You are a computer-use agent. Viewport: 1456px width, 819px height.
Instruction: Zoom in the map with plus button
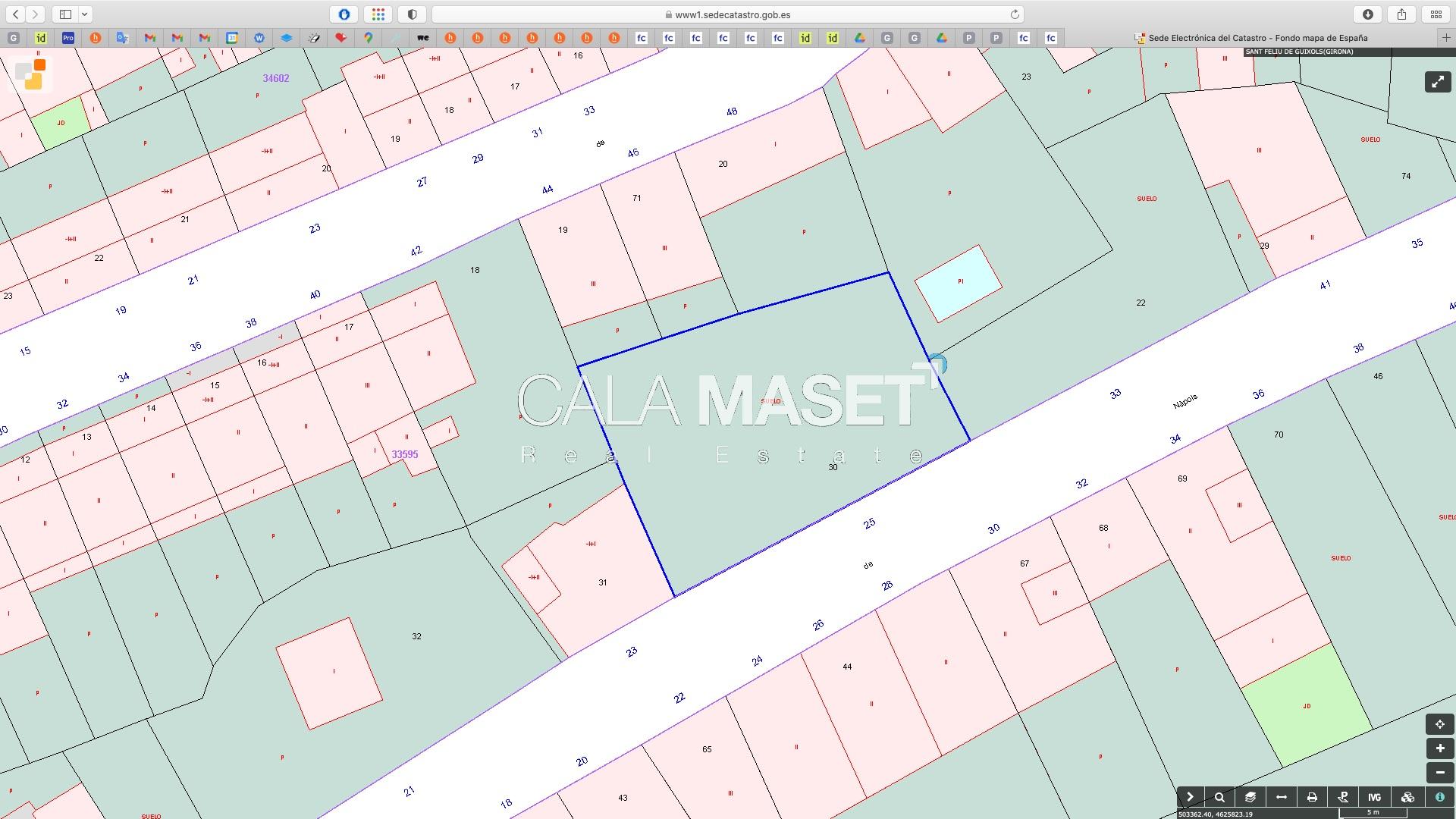point(1439,748)
